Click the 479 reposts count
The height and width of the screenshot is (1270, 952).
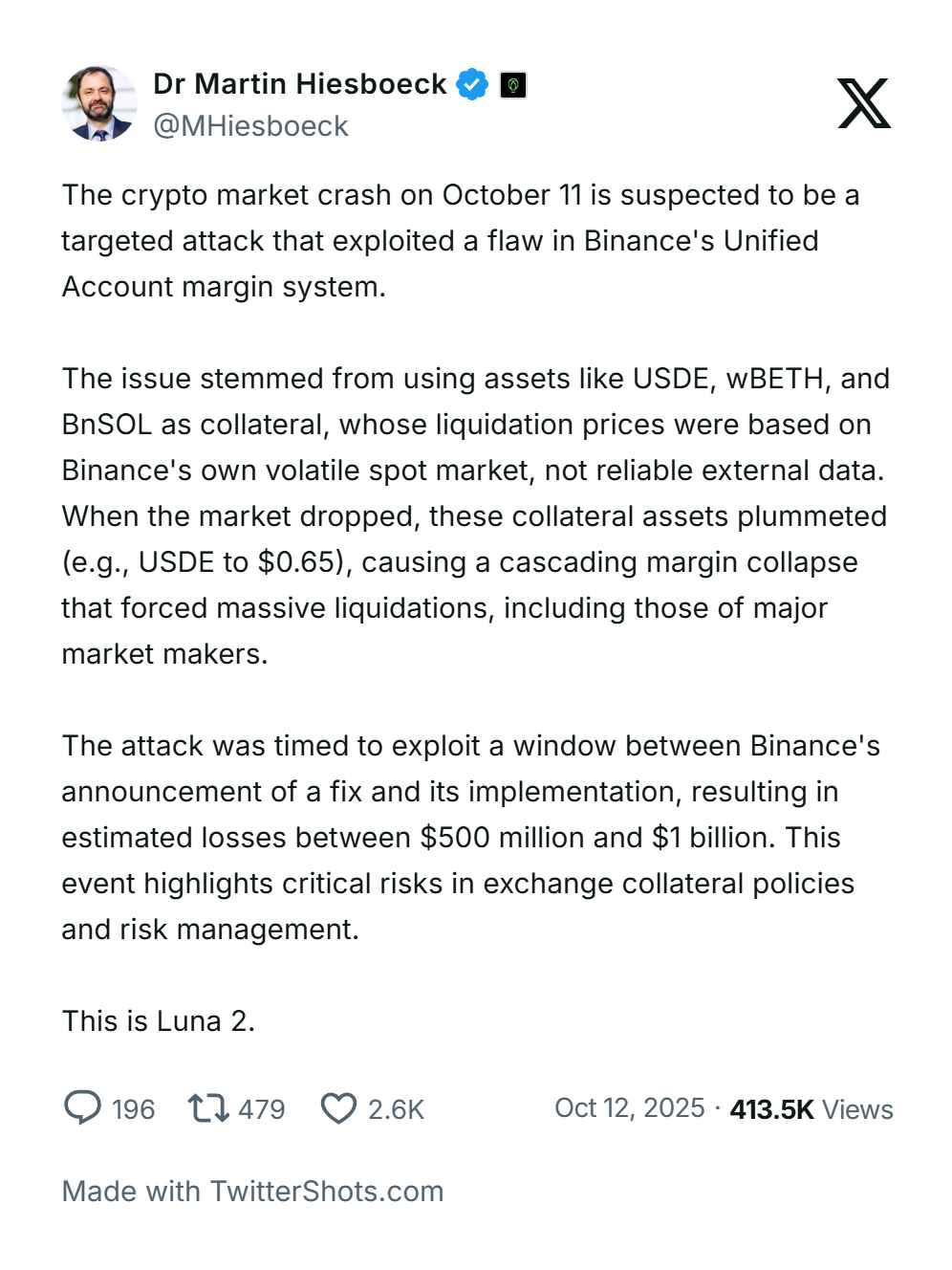coord(261,1109)
